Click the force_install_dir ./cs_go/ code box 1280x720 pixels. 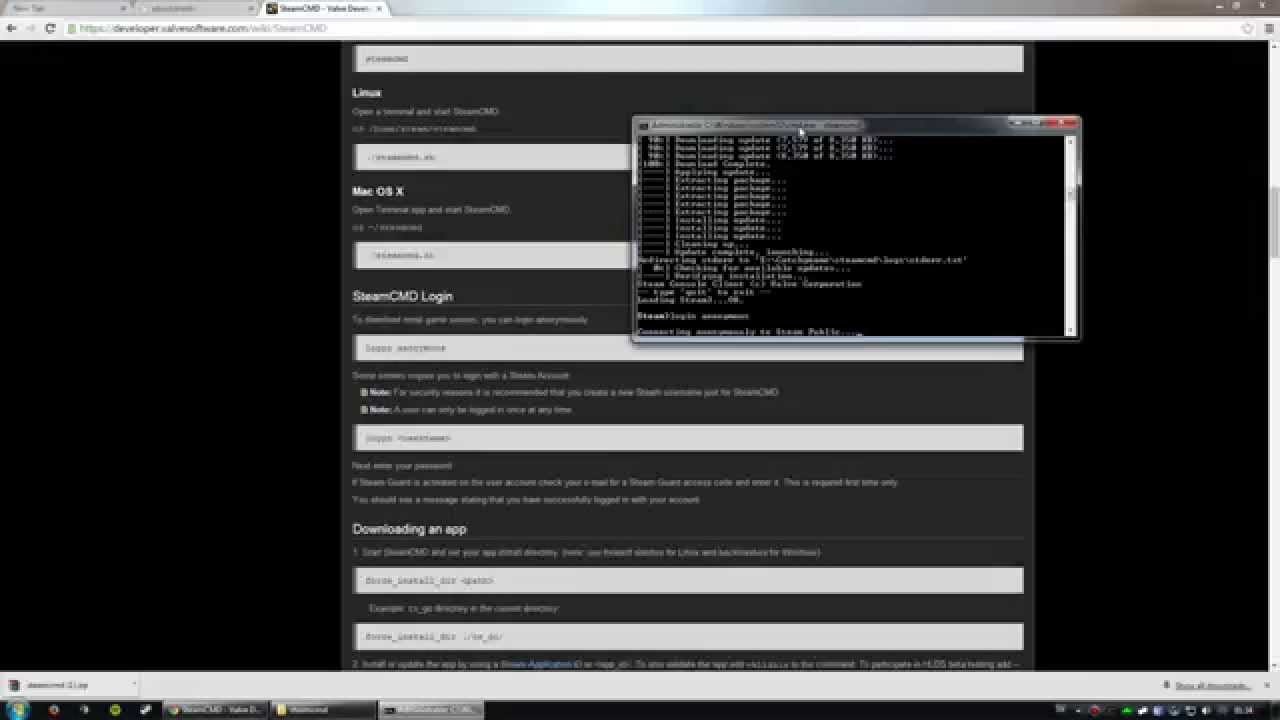point(688,636)
